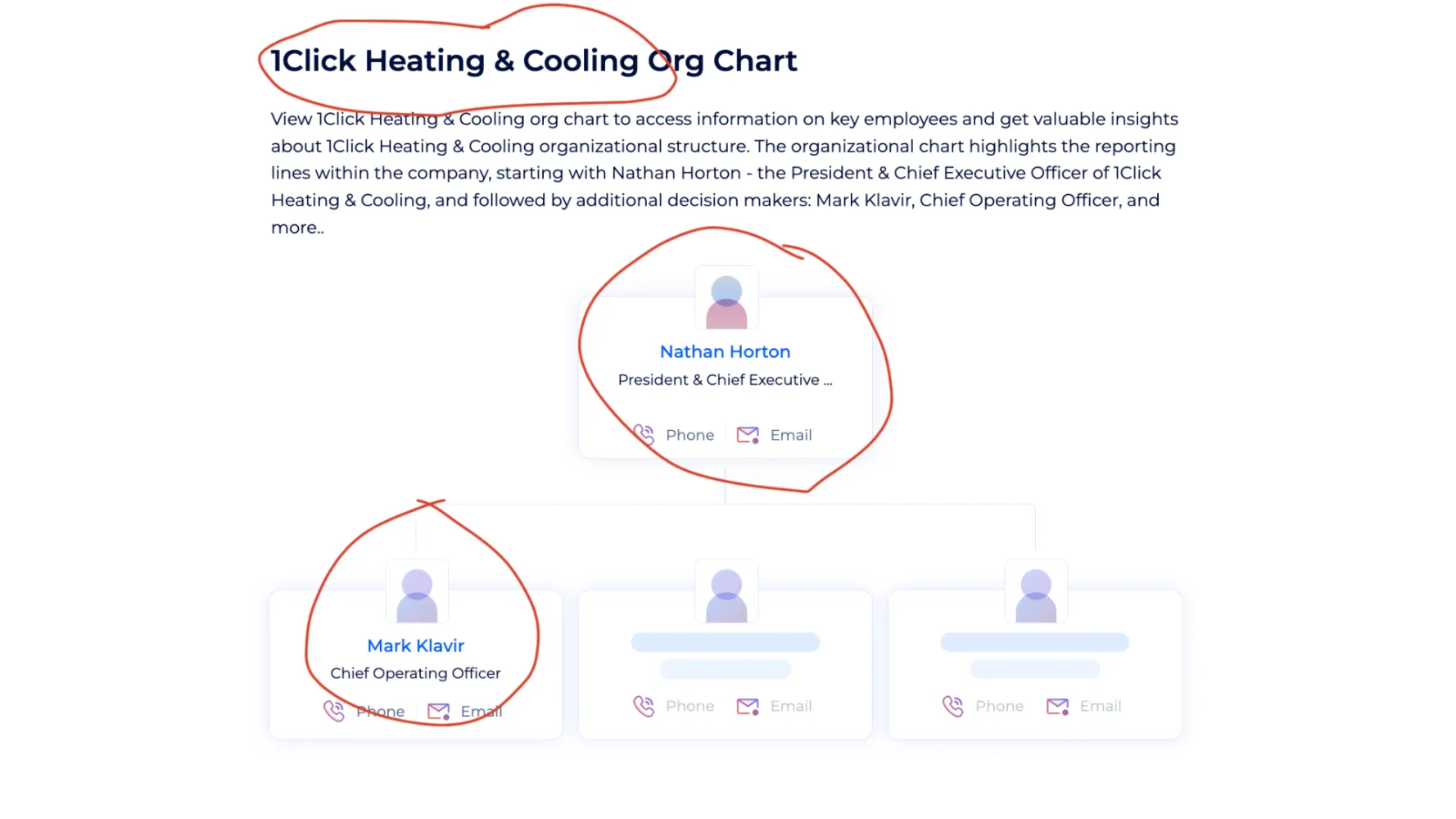Click Nathan Horton's avatar image
Image resolution: width=1456 pixels, height=819 pixels.
click(x=726, y=298)
